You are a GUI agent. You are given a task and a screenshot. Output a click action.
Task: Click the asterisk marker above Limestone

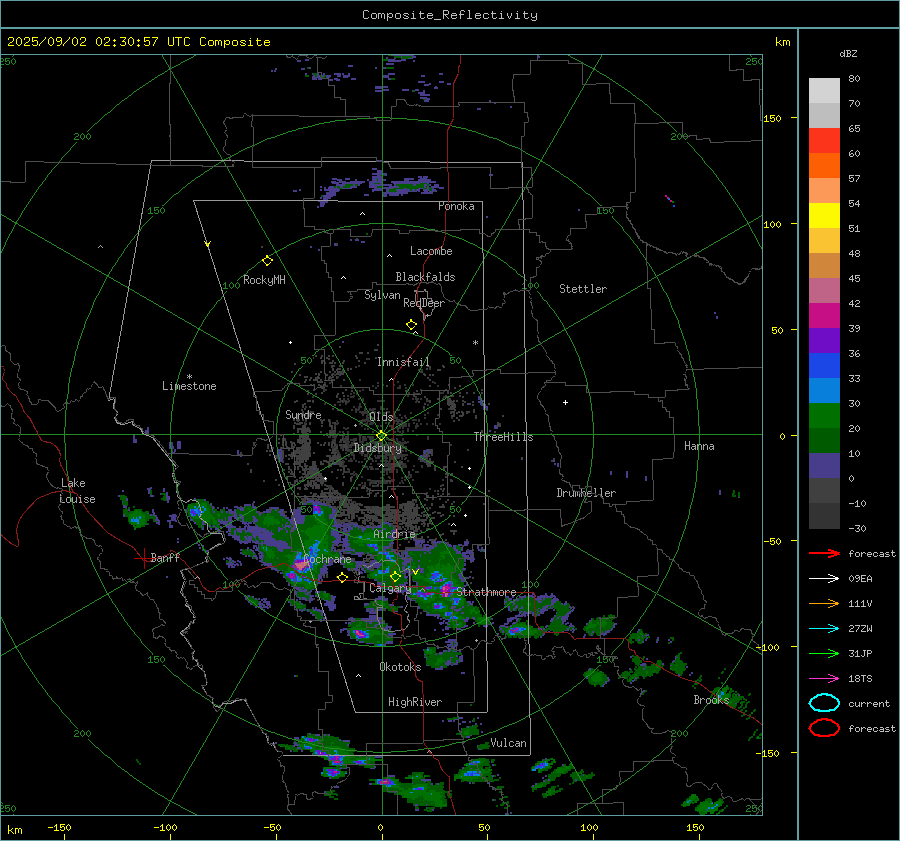pos(189,377)
